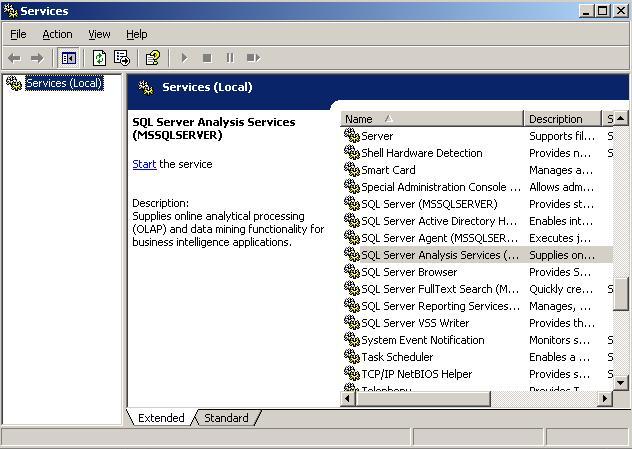Click the Start Service play icon

[184, 58]
